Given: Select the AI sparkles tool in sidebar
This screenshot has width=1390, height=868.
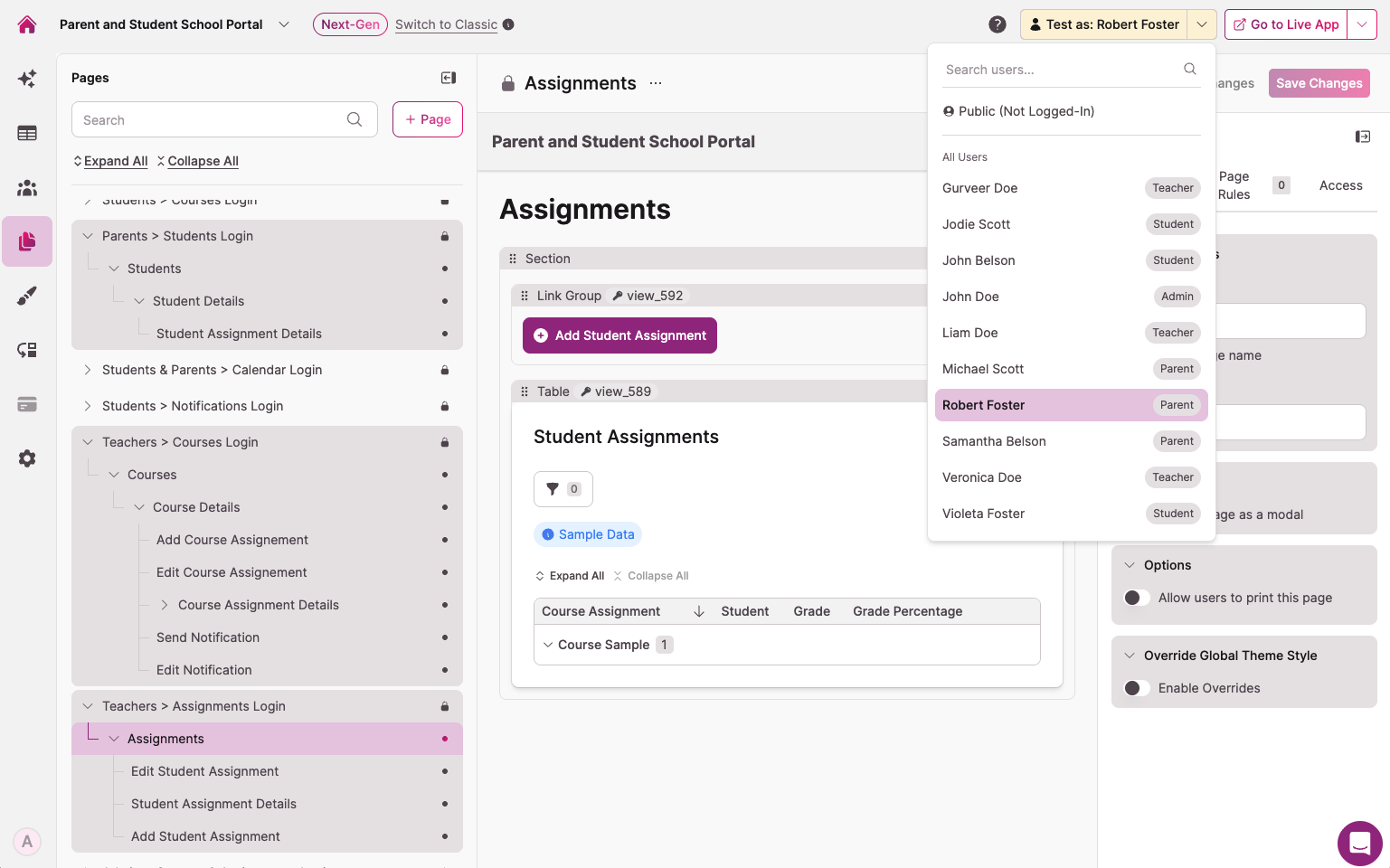Looking at the screenshot, I should pyautogui.click(x=26, y=78).
